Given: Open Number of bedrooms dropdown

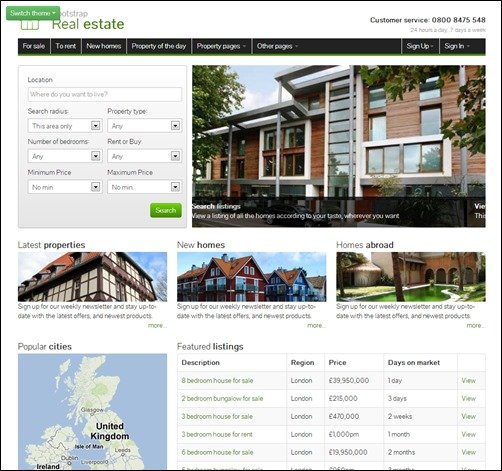Looking at the screenshot, I should click(65, 156).
